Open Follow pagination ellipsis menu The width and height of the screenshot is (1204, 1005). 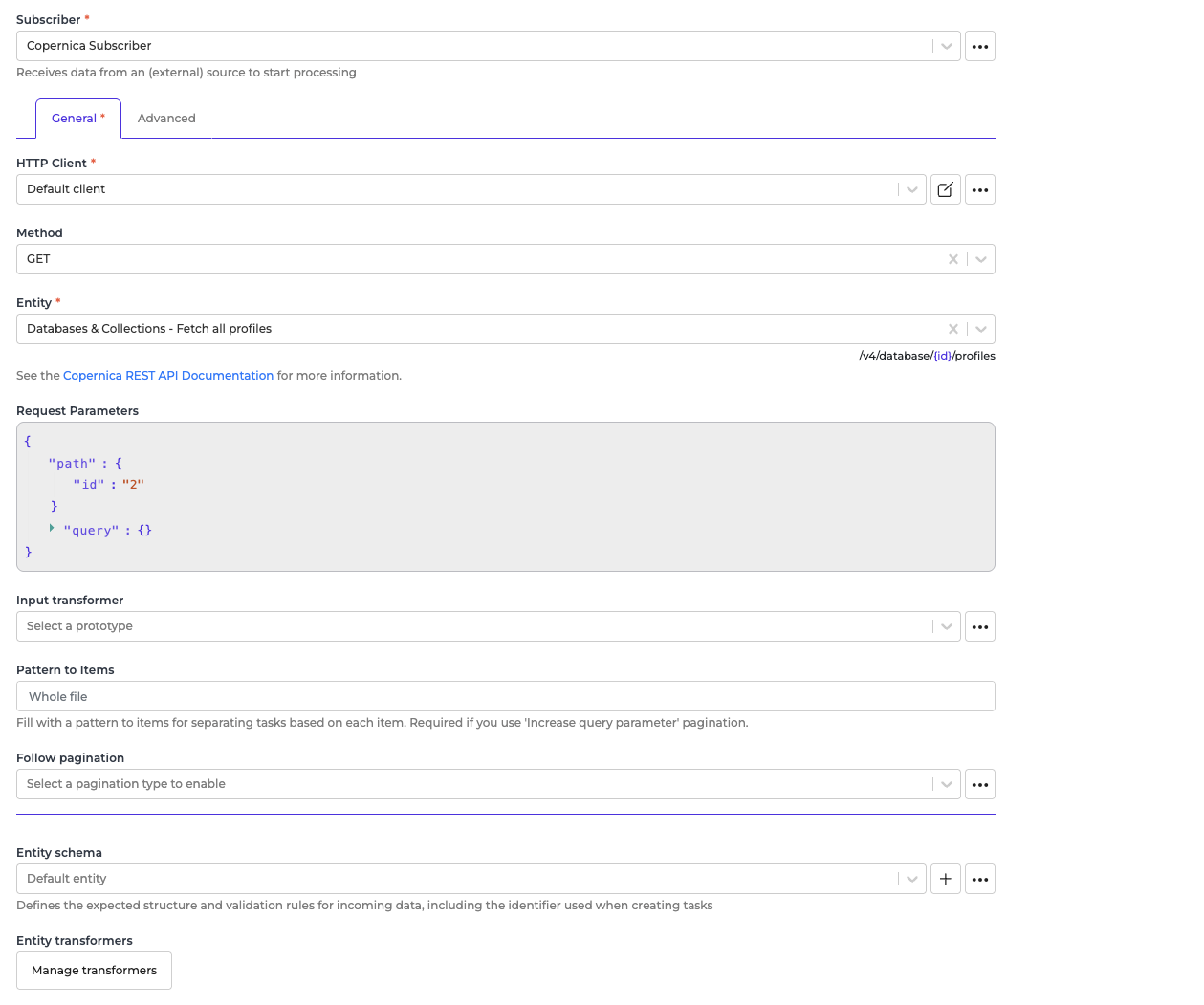979,784
